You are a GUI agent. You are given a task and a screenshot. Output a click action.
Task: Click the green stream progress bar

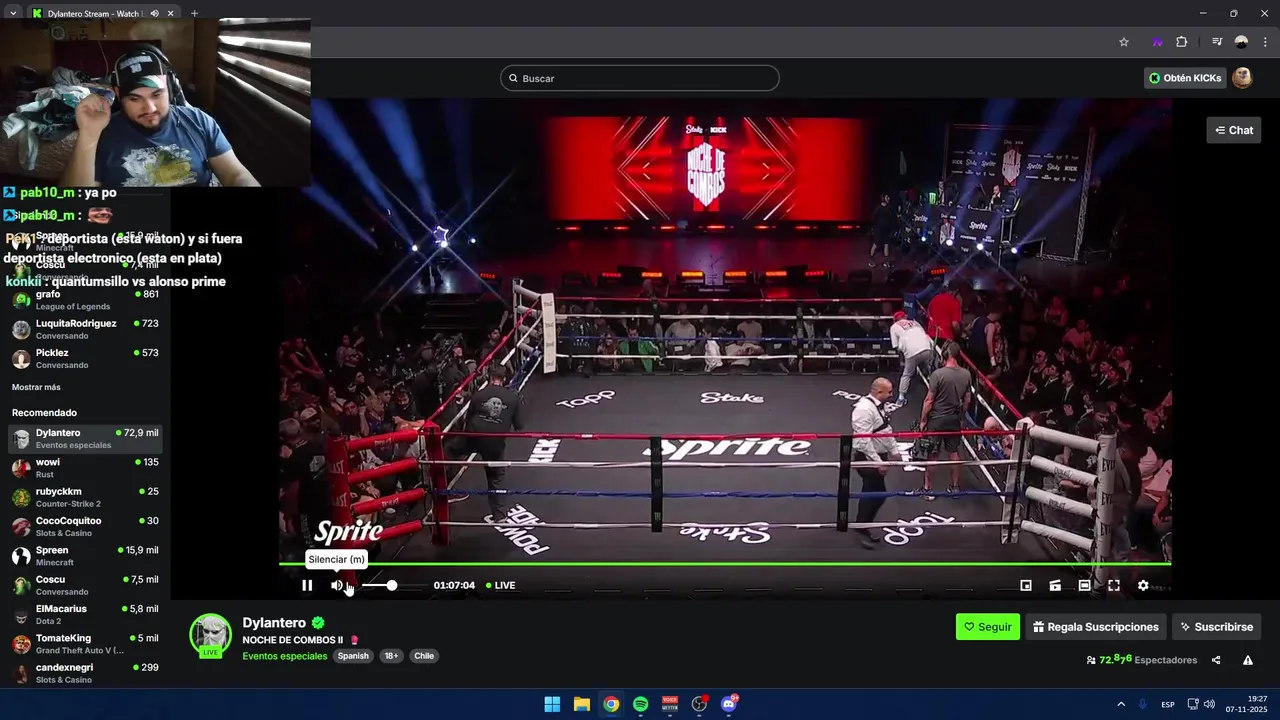(x=725, y=564)
